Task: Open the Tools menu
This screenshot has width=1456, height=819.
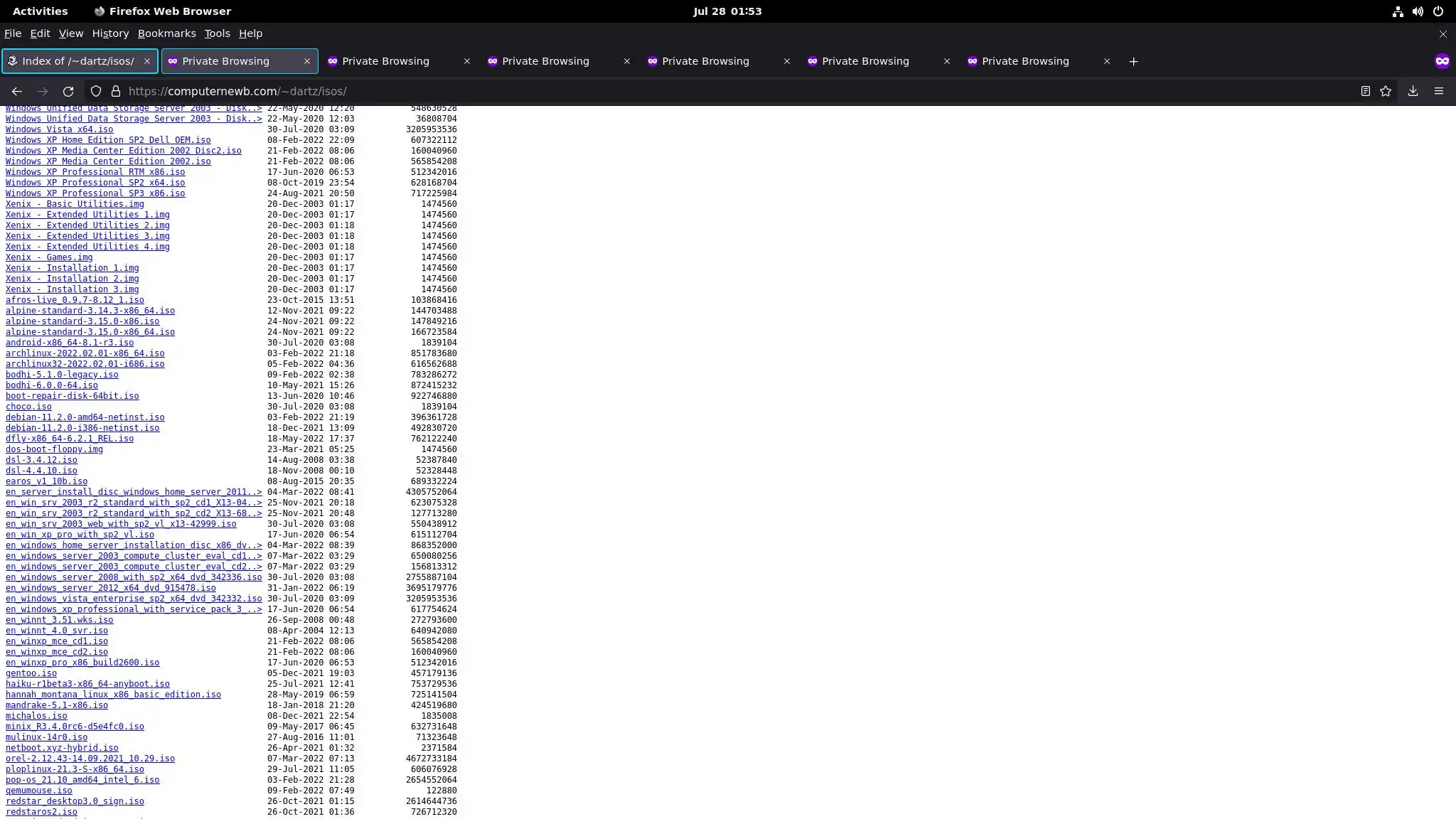Action: click(217, 33)
